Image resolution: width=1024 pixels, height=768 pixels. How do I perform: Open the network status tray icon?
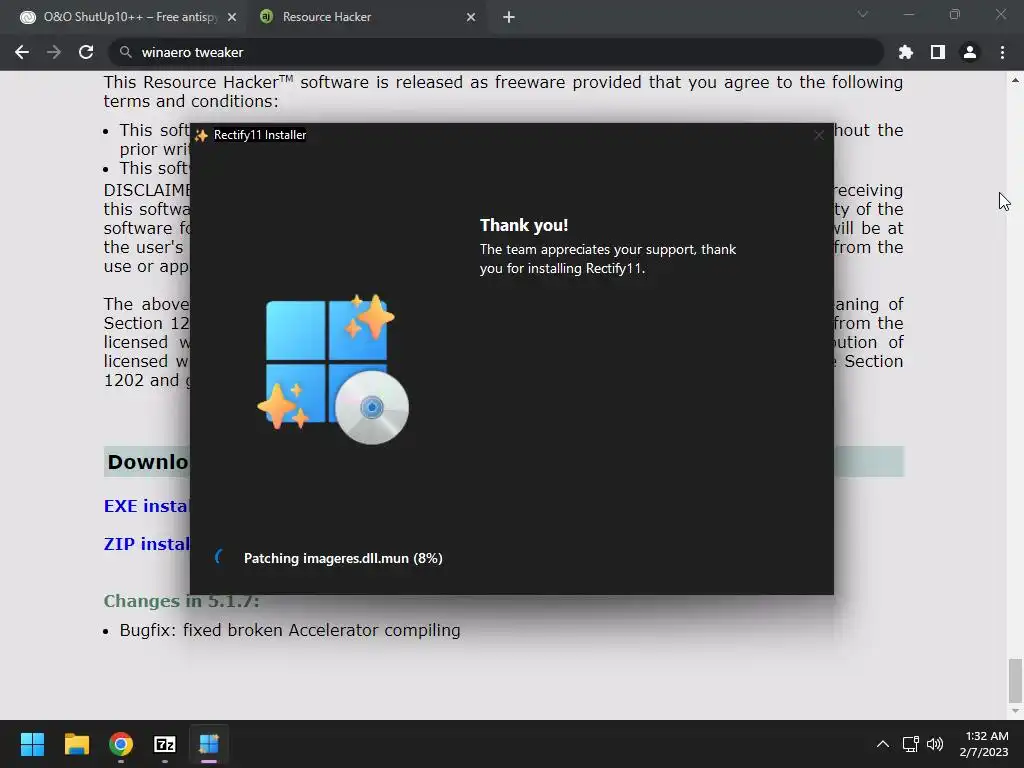coord(910,744)
